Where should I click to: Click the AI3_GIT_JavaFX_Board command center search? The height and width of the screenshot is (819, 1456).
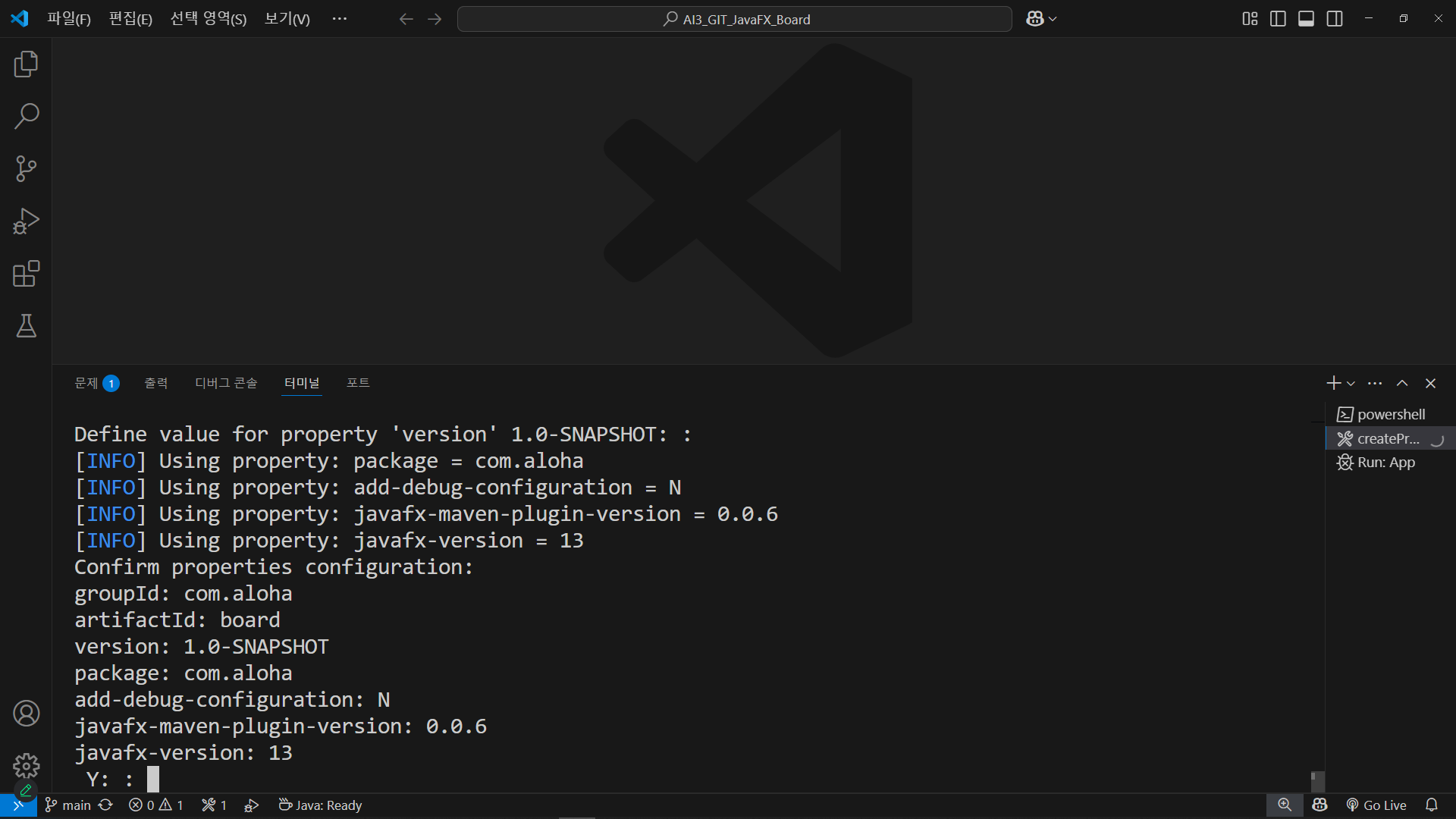734,19
